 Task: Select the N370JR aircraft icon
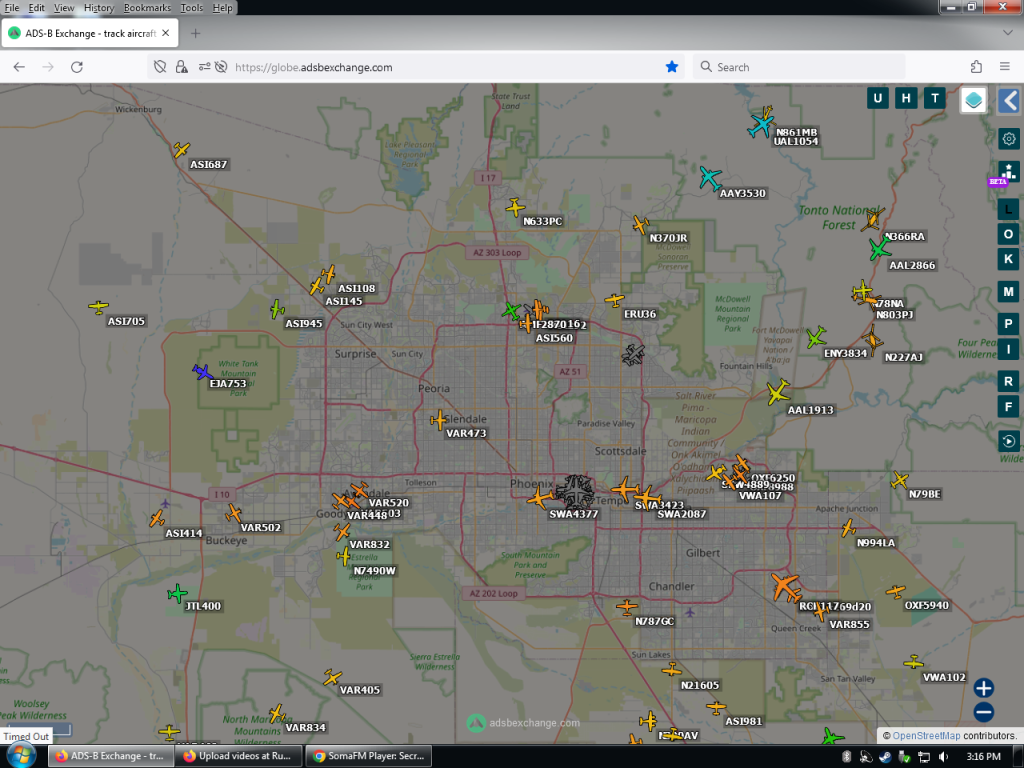pyautogui.click(x=641, y=225)
